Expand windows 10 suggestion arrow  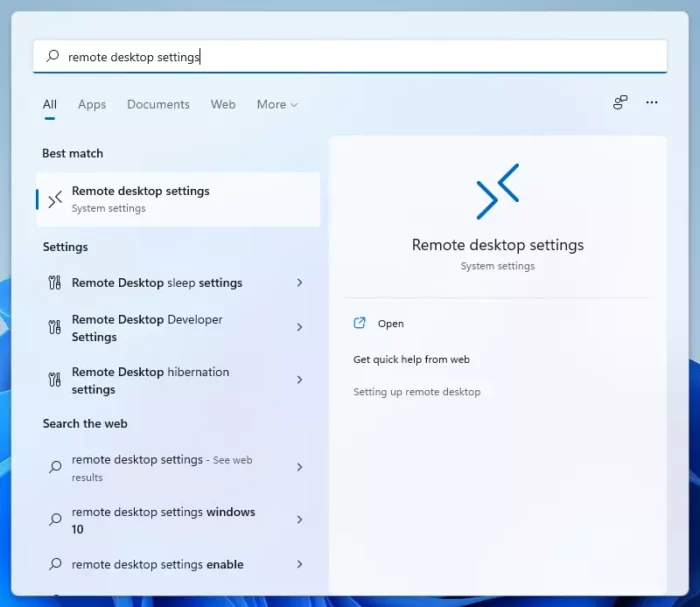[300, 520]
